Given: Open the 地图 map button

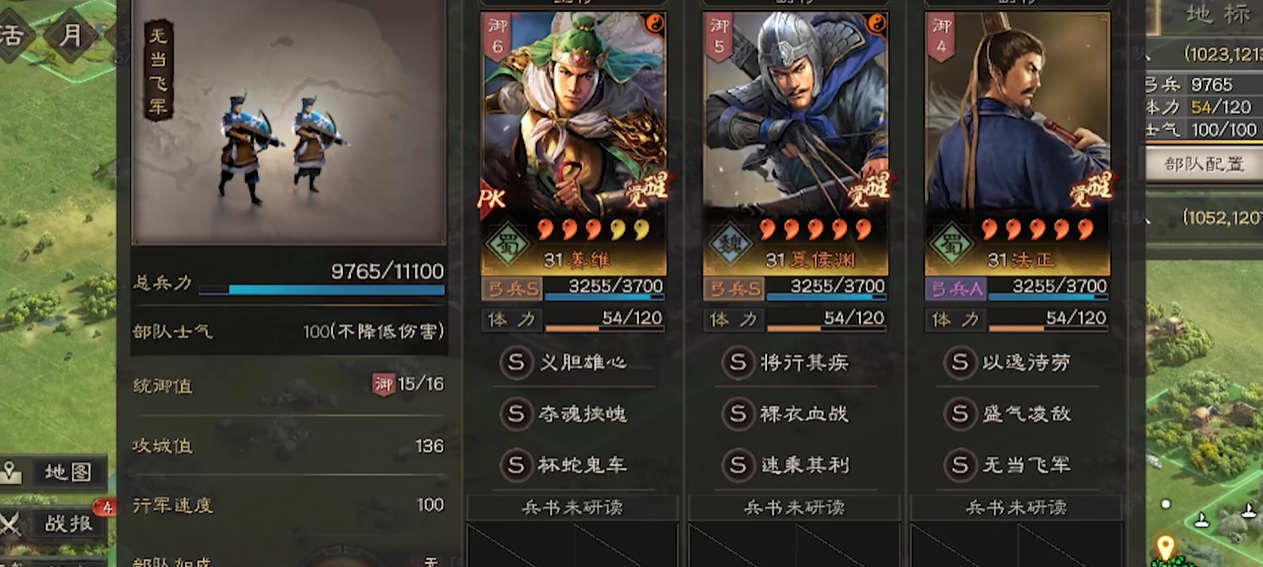Looking at the screenshot, I should 54,472.
